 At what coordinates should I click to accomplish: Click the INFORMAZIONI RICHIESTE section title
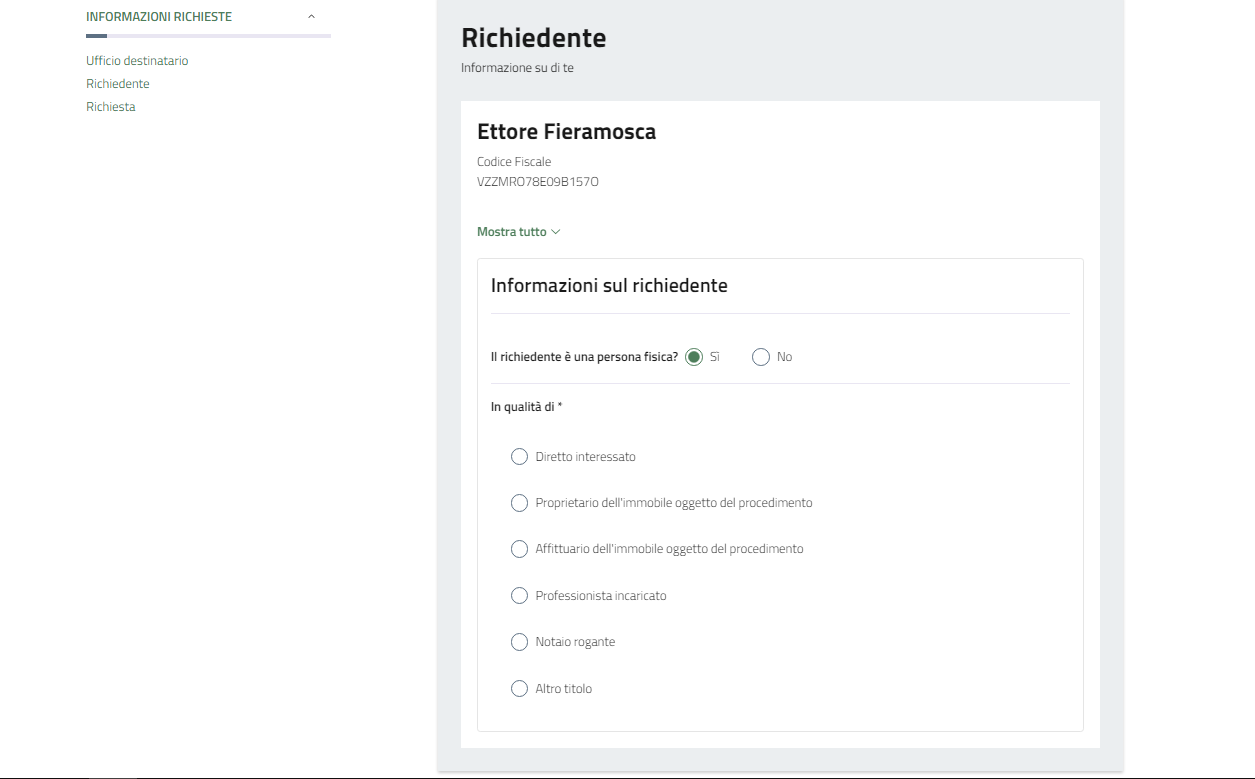click(159, 17)
